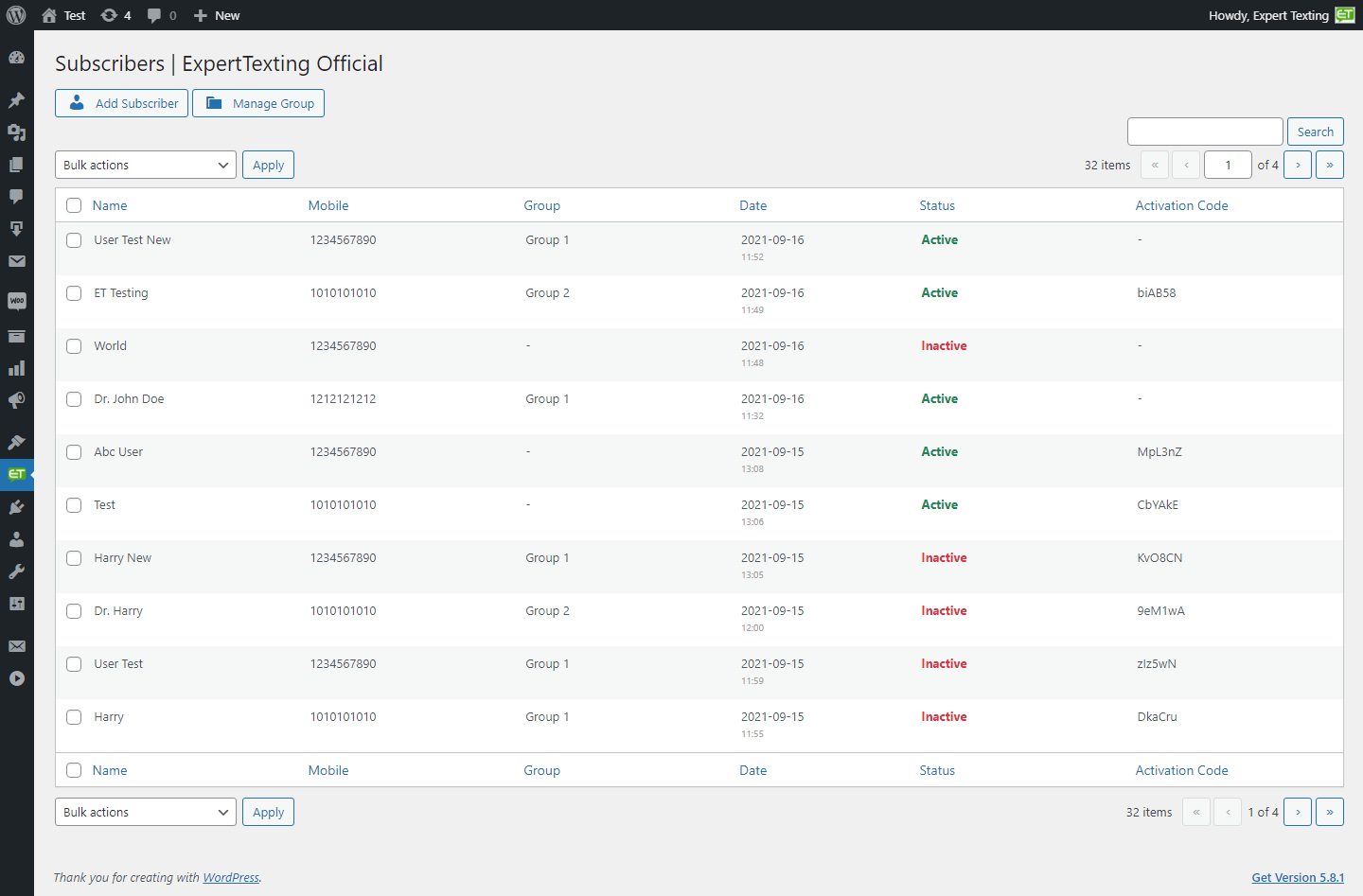Click the bottom Apply button

point(268,812)
